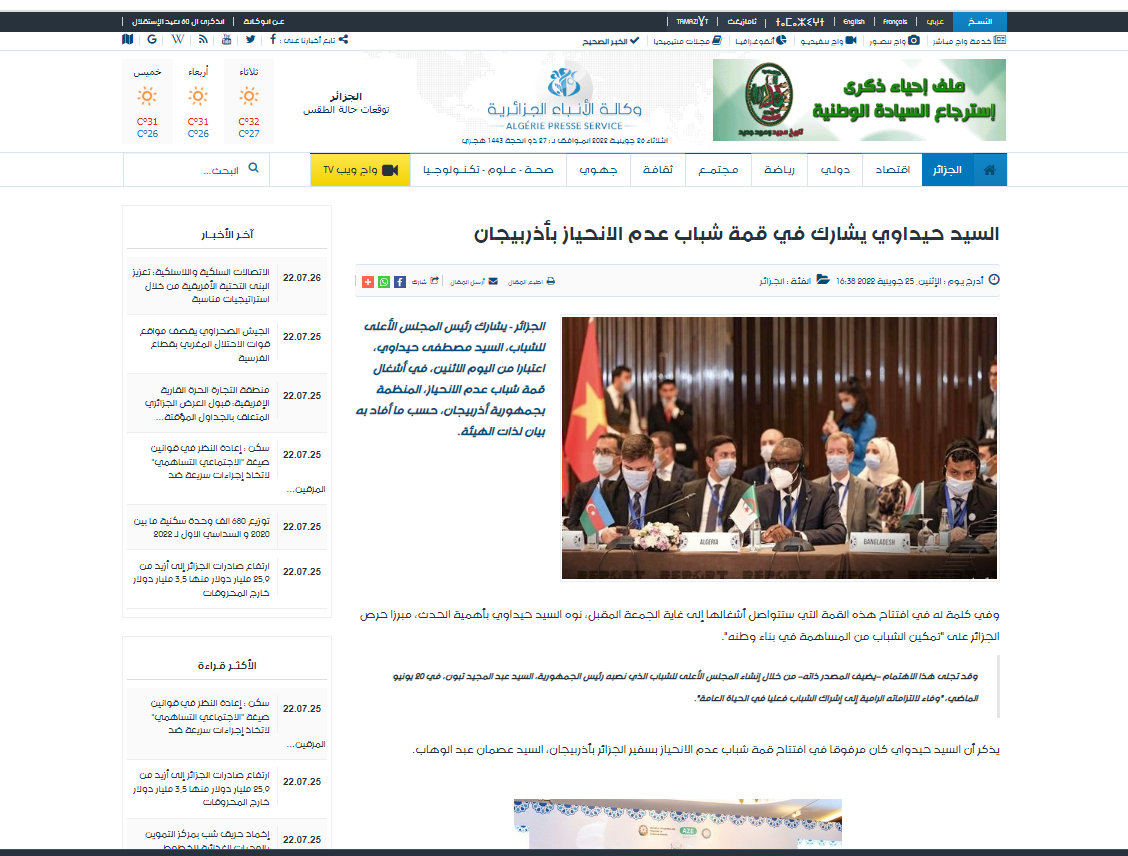
Task: Visit the YouTube channel icon
Action: 227,40
